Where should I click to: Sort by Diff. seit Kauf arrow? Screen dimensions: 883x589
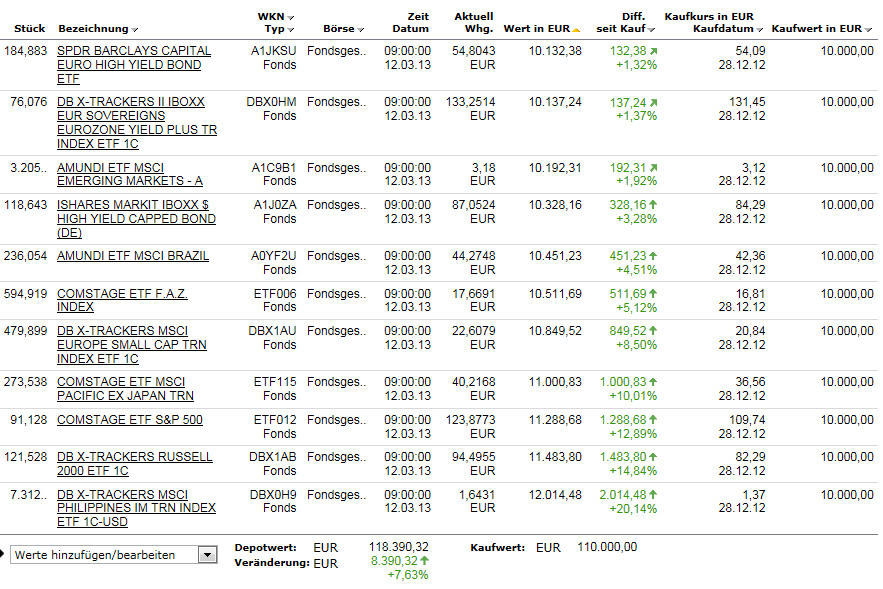652,30
